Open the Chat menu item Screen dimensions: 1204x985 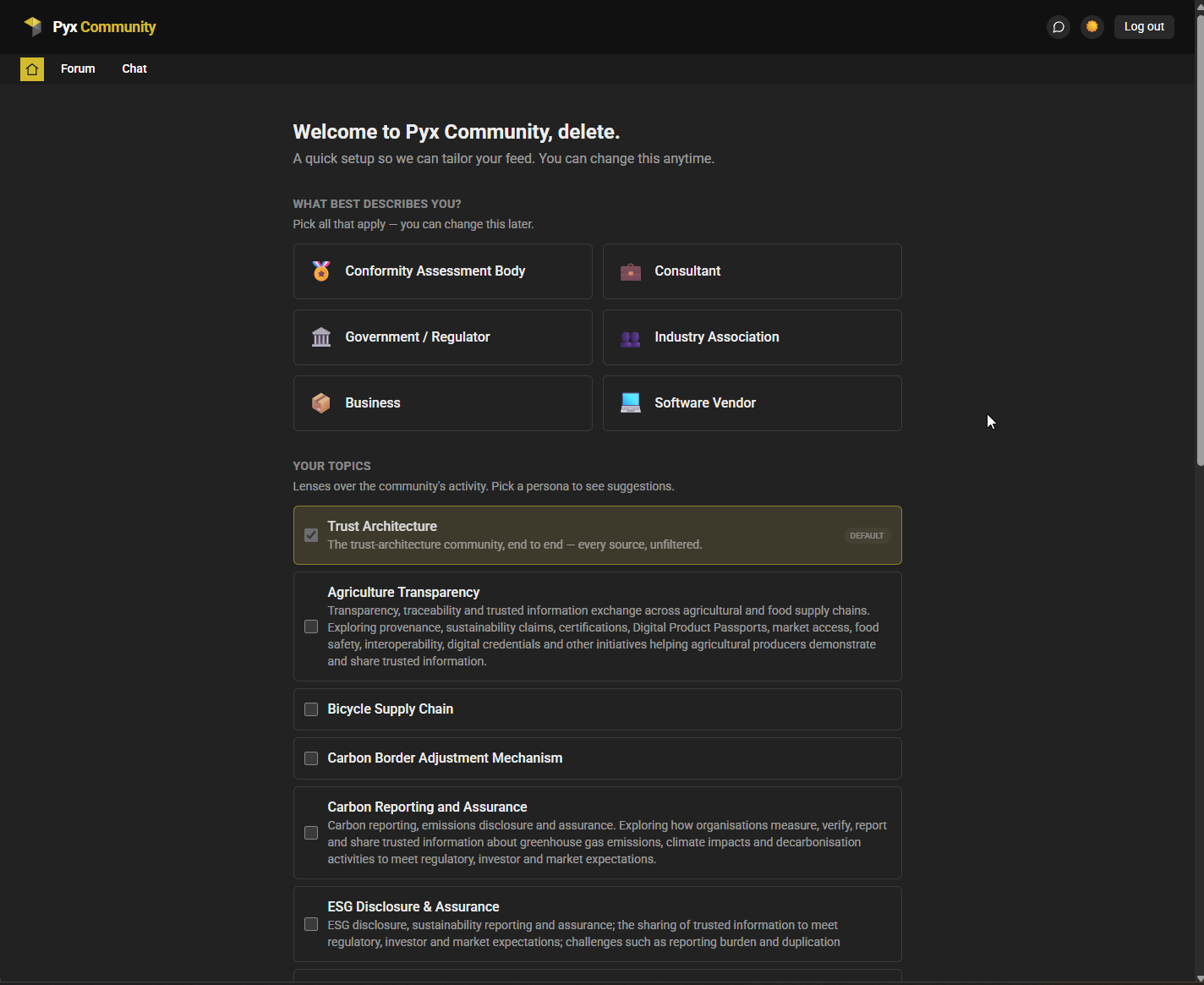coord(134,69)
